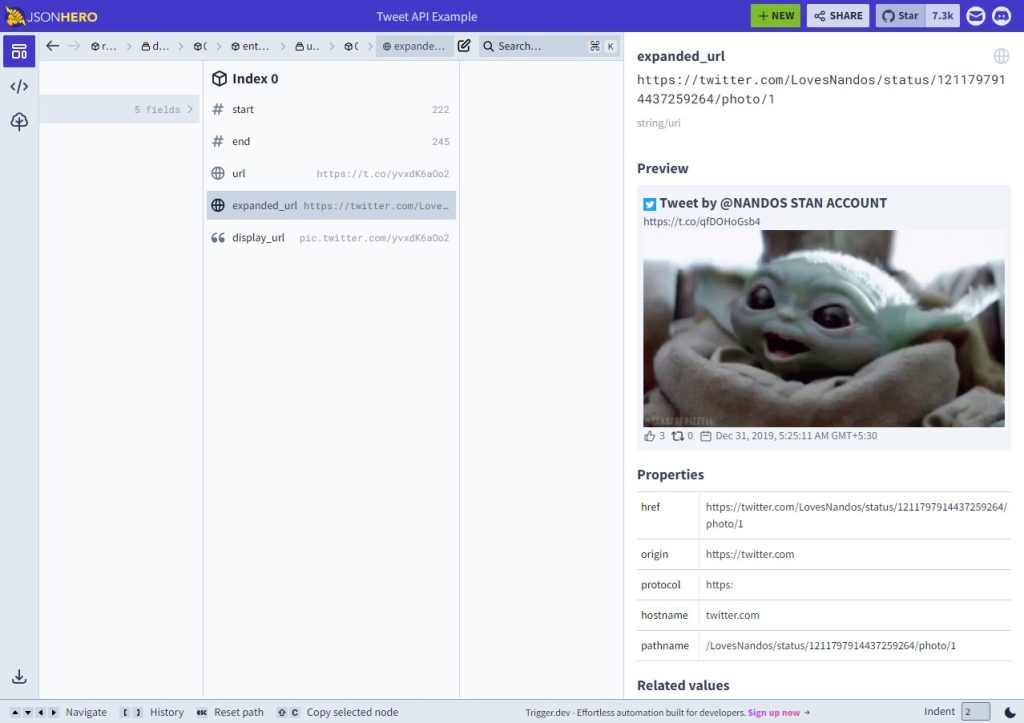Click the globe icon beside url row
Image resolution: width=1024 pixels, height=723 pixels.
coord(218,173)
